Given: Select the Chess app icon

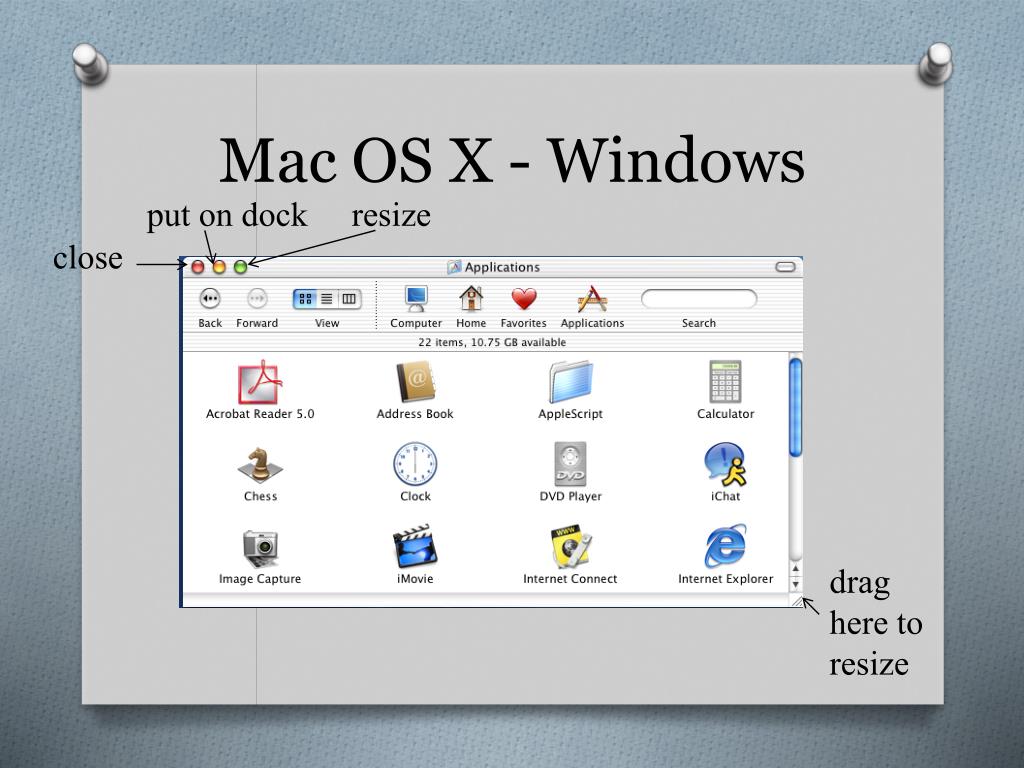Looking at the screenshot, I should pyautogui.click(x=260, y=465).
